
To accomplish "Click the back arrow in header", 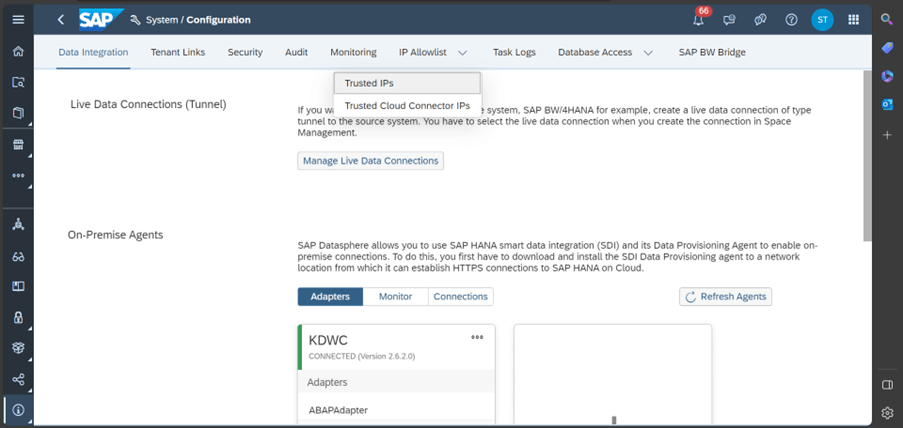I will click(x=60, y=20).
